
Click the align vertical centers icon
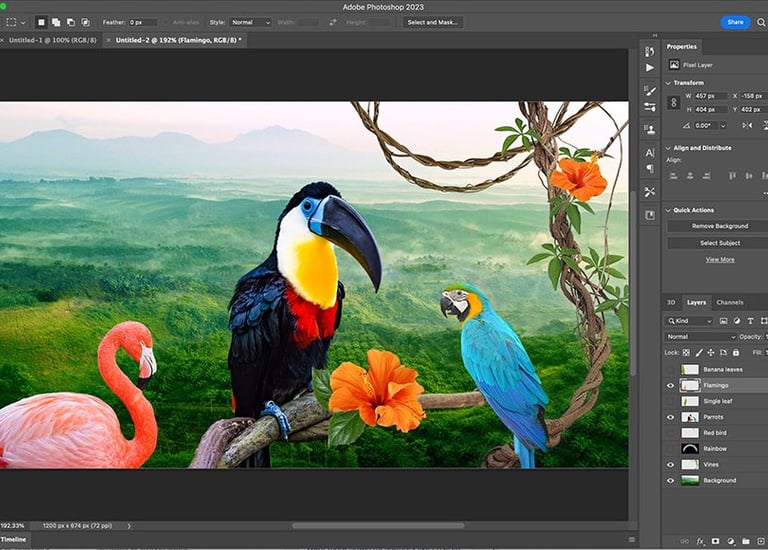tap(748, 176)
